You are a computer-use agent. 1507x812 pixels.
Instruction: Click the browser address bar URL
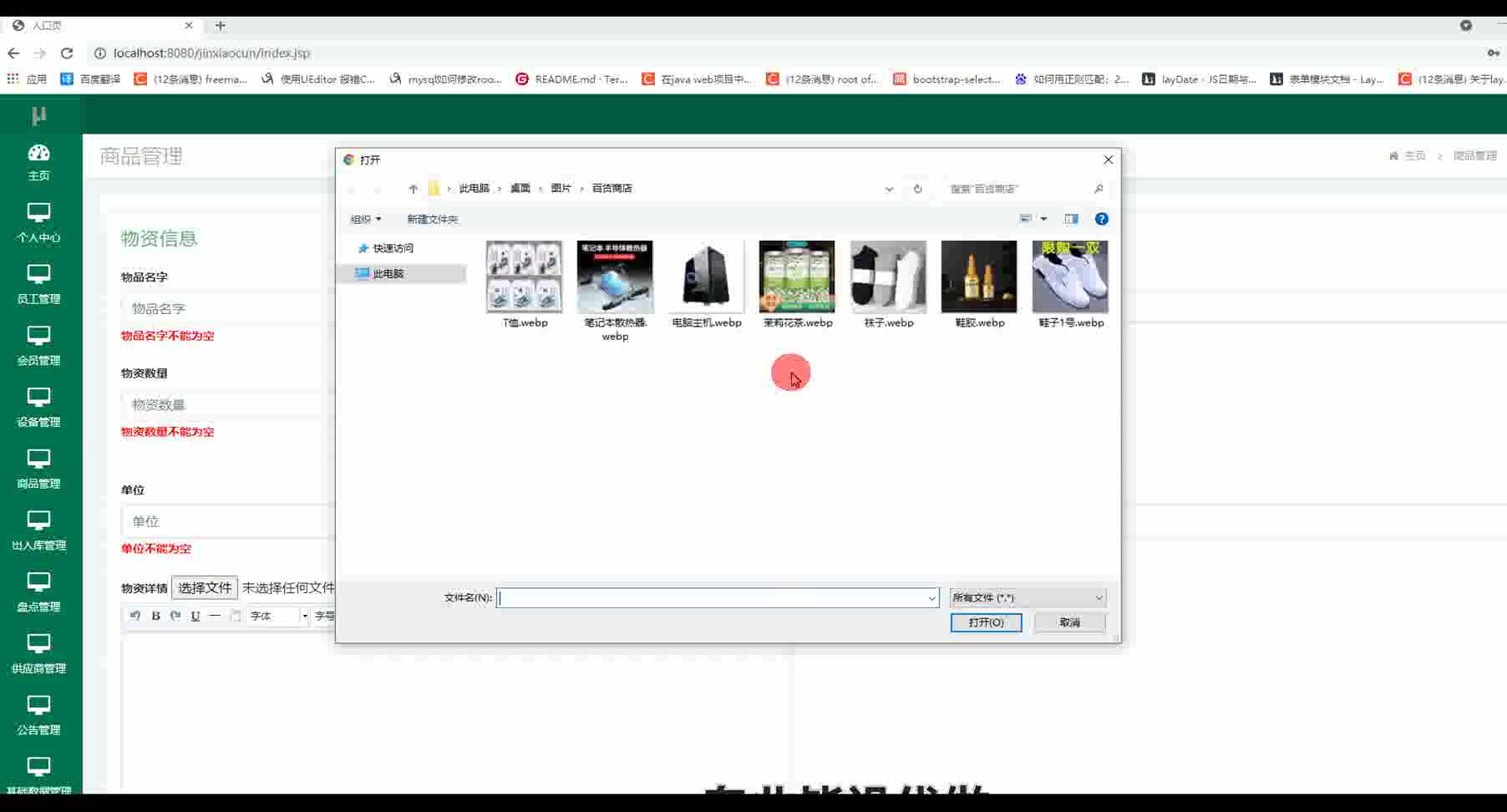click(211, 53)
